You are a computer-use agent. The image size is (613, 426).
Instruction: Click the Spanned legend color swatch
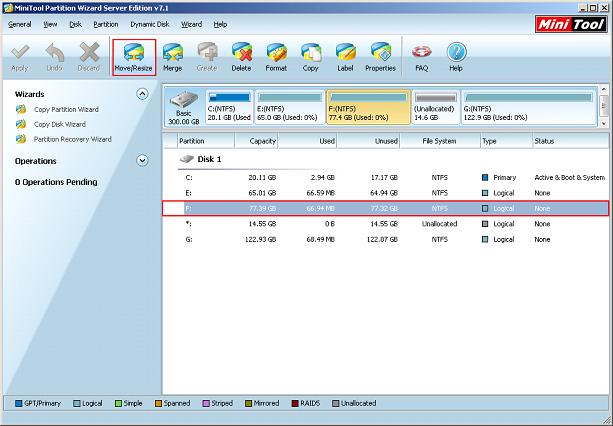158,403
